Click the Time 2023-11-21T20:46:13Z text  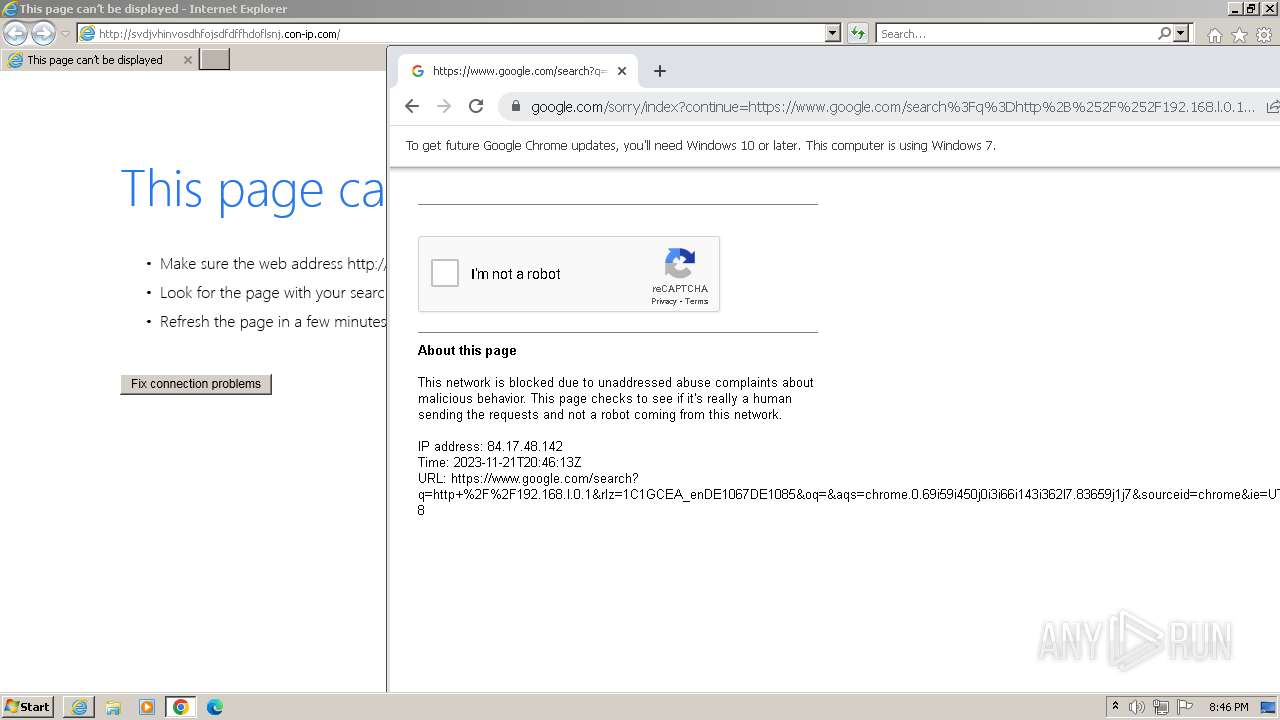point(499,463)
